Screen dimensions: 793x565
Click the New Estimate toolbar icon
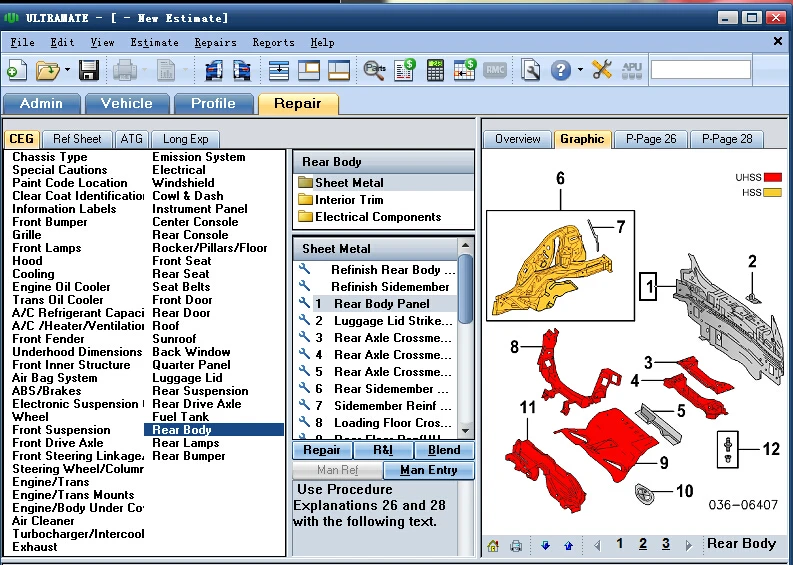tap(17, 70)
